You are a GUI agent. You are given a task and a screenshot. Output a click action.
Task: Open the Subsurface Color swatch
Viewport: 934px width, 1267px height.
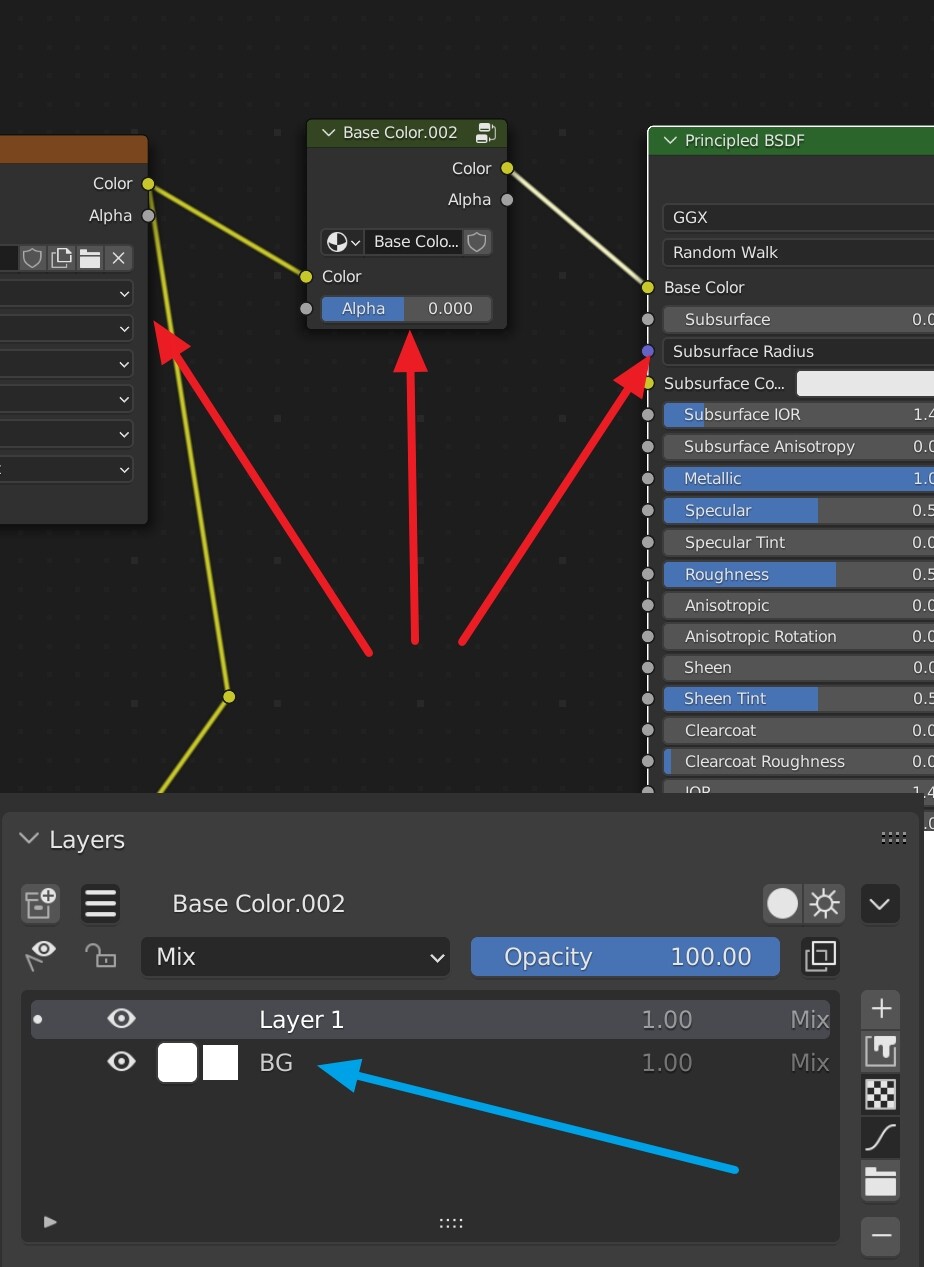tap(865, 383)
